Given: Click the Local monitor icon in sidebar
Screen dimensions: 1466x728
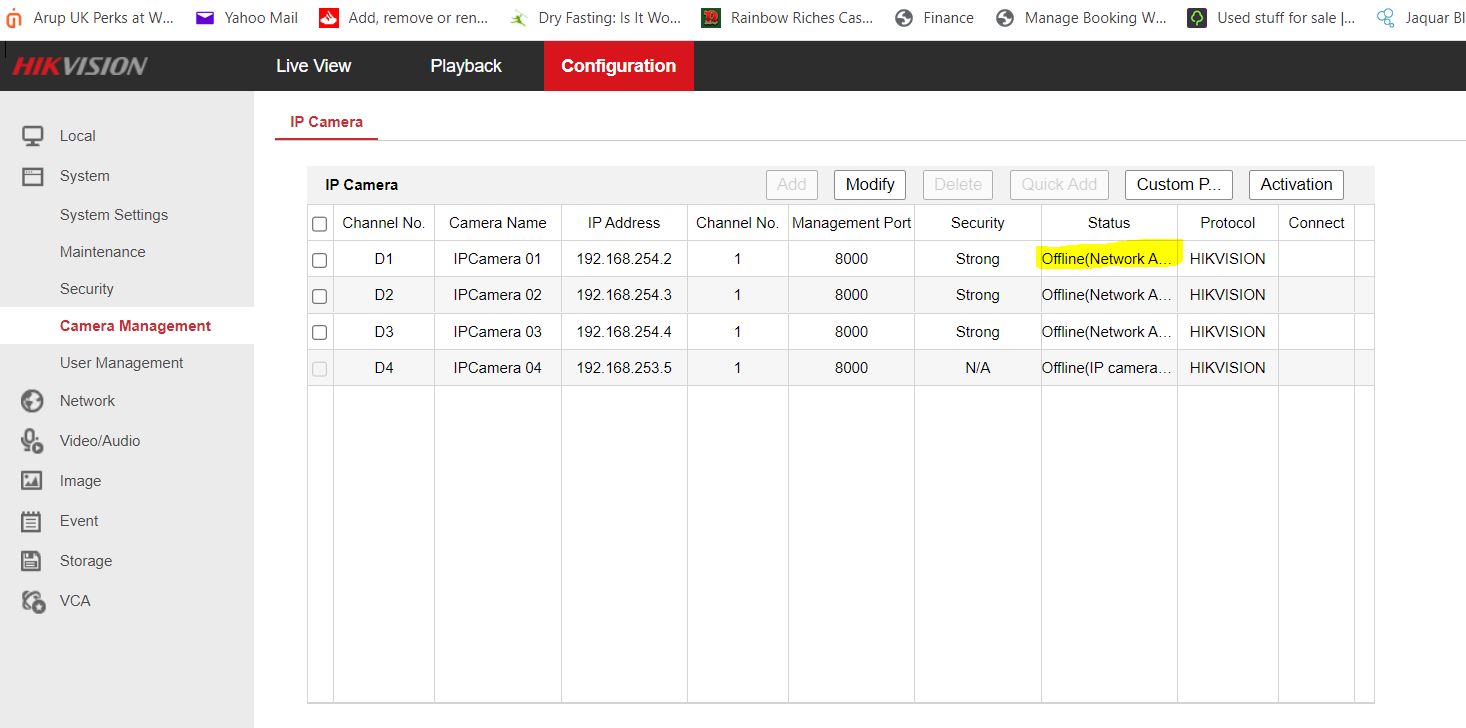Looking at the screenshot, I should (33, 136).
